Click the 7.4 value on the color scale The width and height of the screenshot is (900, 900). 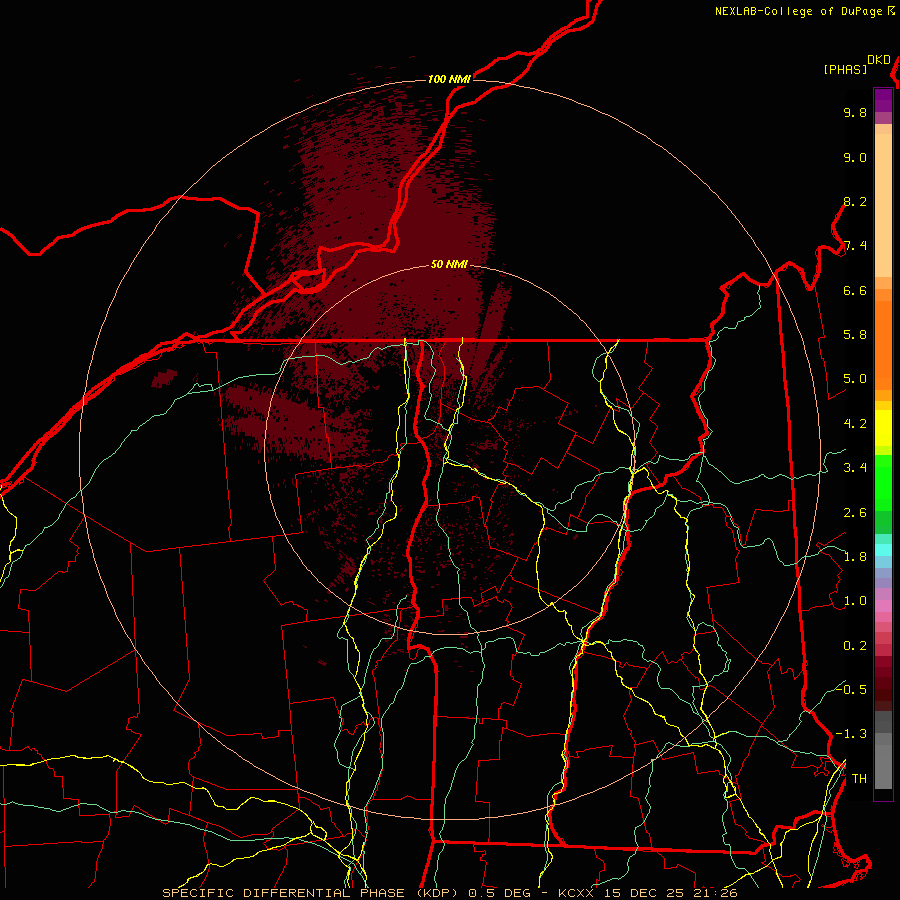[855, 246]
